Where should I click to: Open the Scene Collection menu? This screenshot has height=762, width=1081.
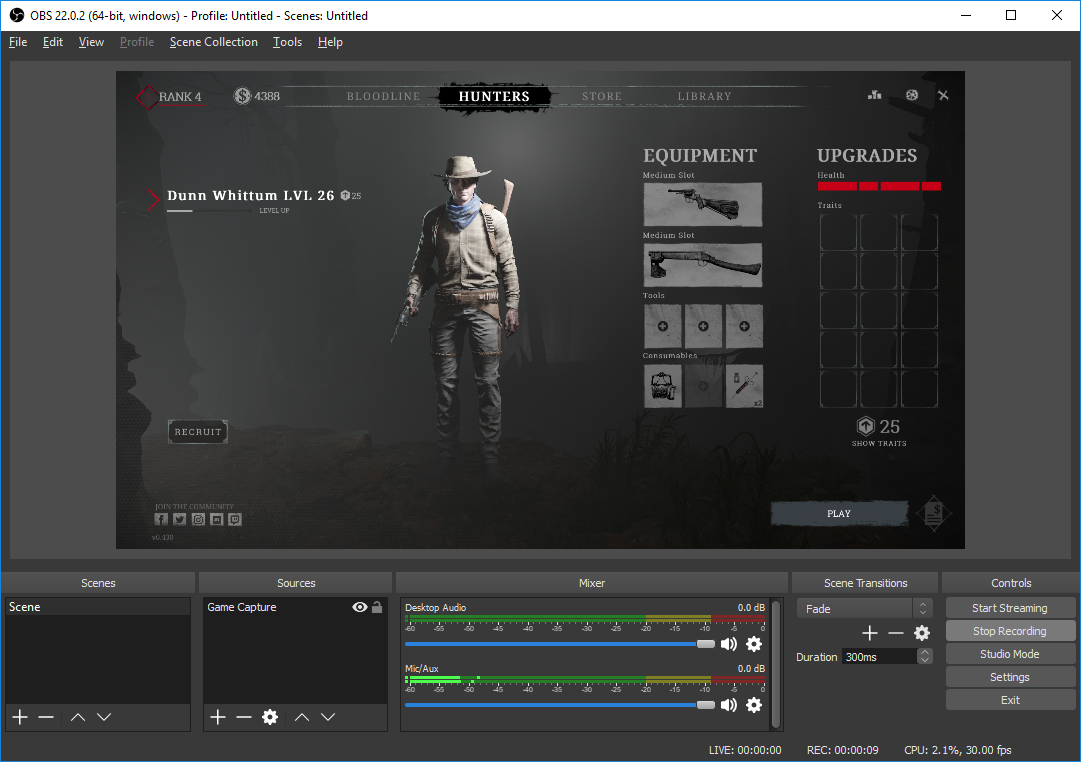click(x=213, y=42)
